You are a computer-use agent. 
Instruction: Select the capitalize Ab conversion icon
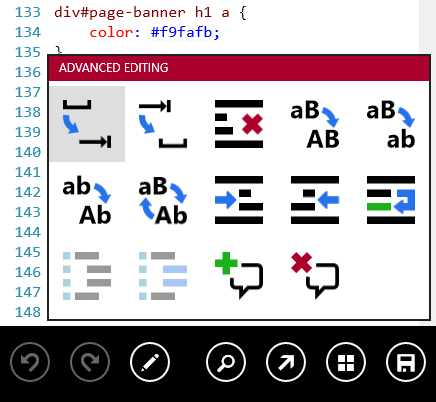coord(87,200)
